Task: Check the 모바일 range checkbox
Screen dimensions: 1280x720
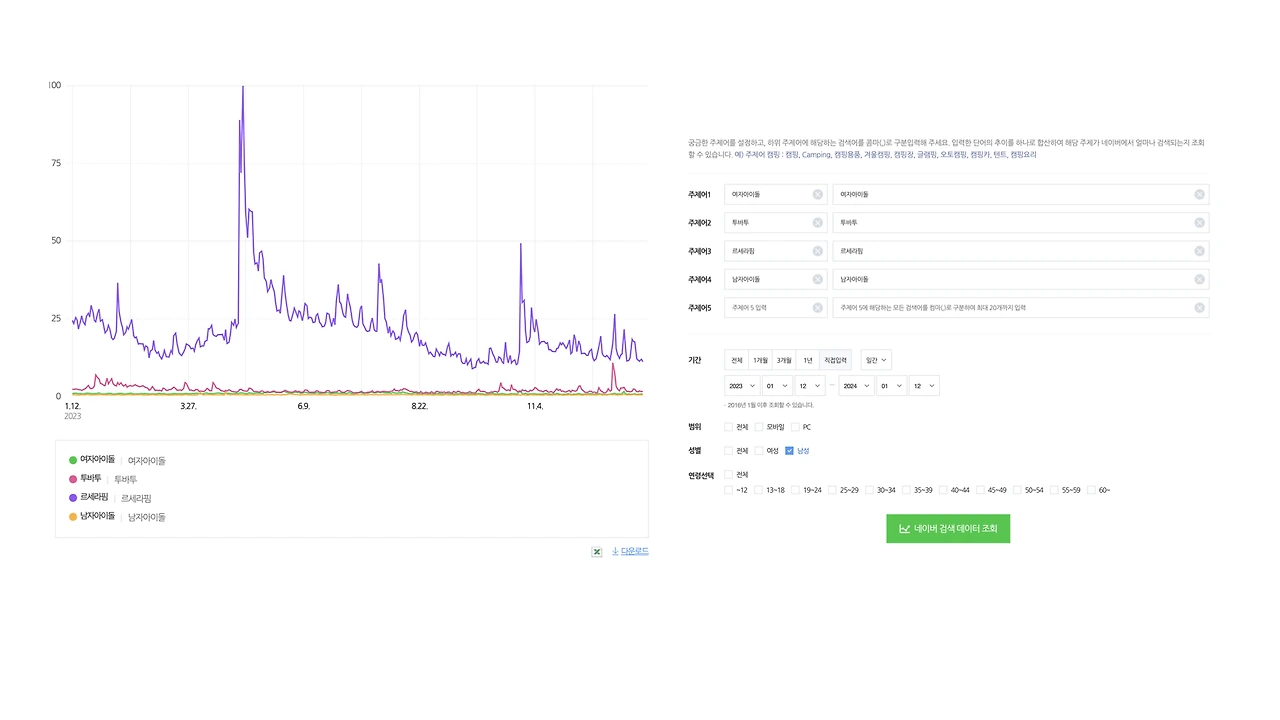Action: click(759, 427)
